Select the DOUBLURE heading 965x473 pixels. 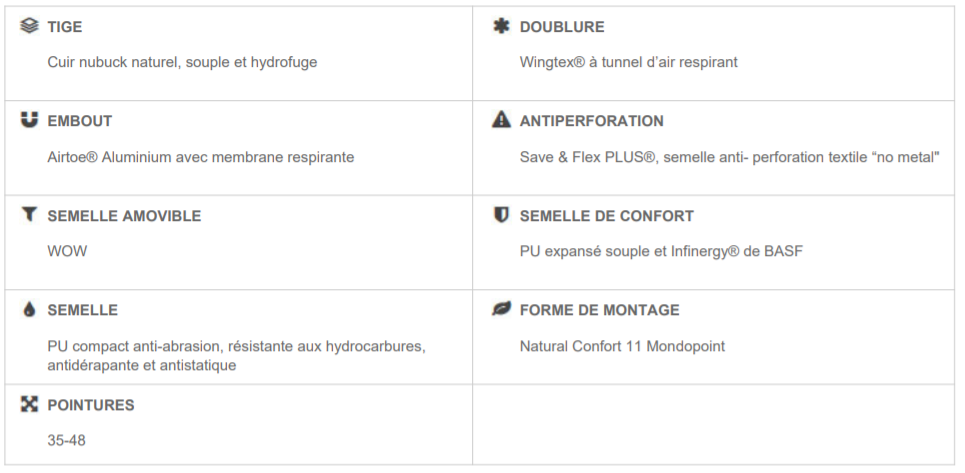[562, 27]
